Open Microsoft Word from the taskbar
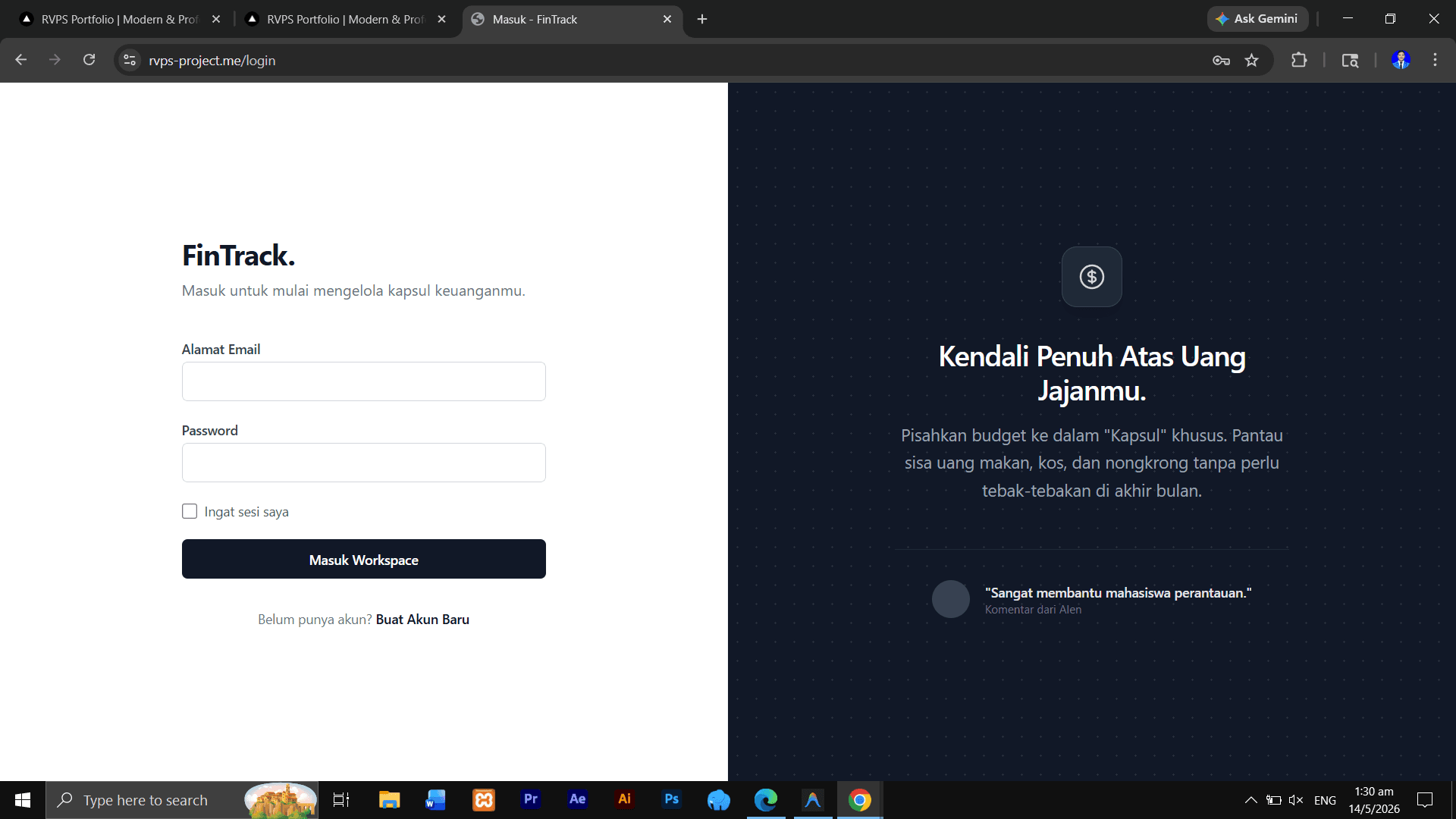Screen dimensions: 1456x819 (436, 800)
